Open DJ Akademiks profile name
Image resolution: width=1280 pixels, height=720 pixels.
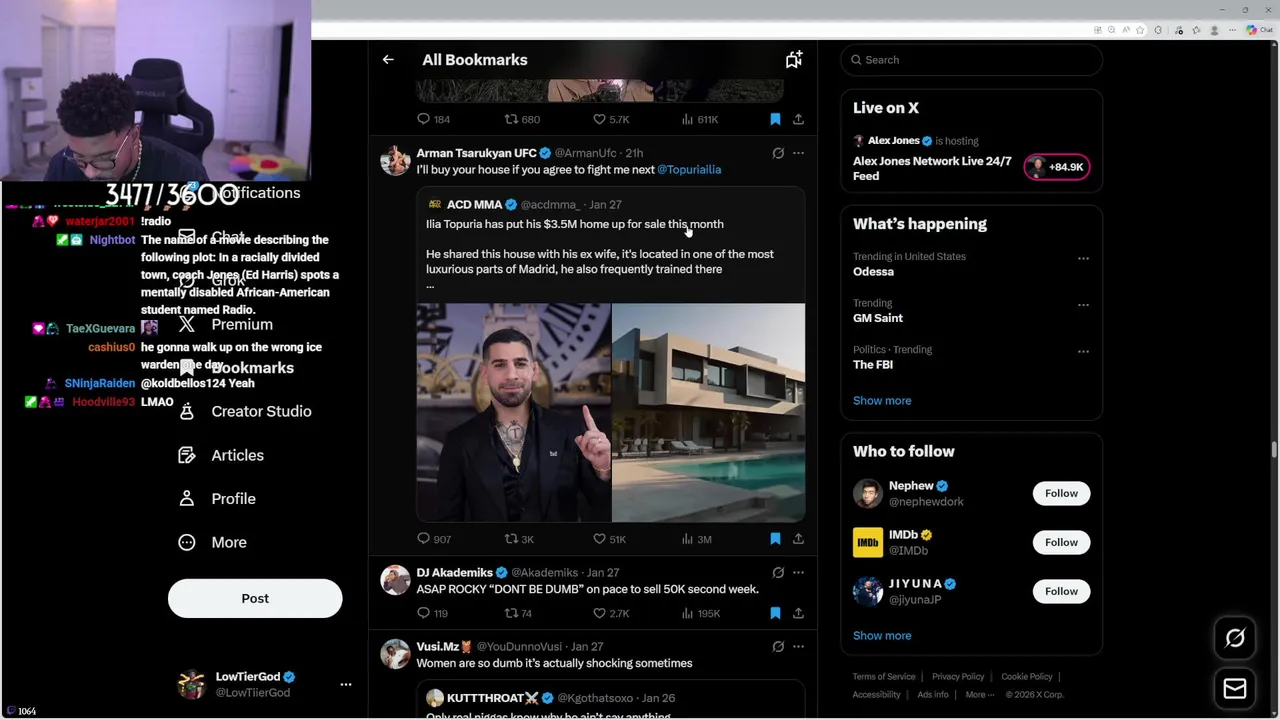[x=455, y=573]
